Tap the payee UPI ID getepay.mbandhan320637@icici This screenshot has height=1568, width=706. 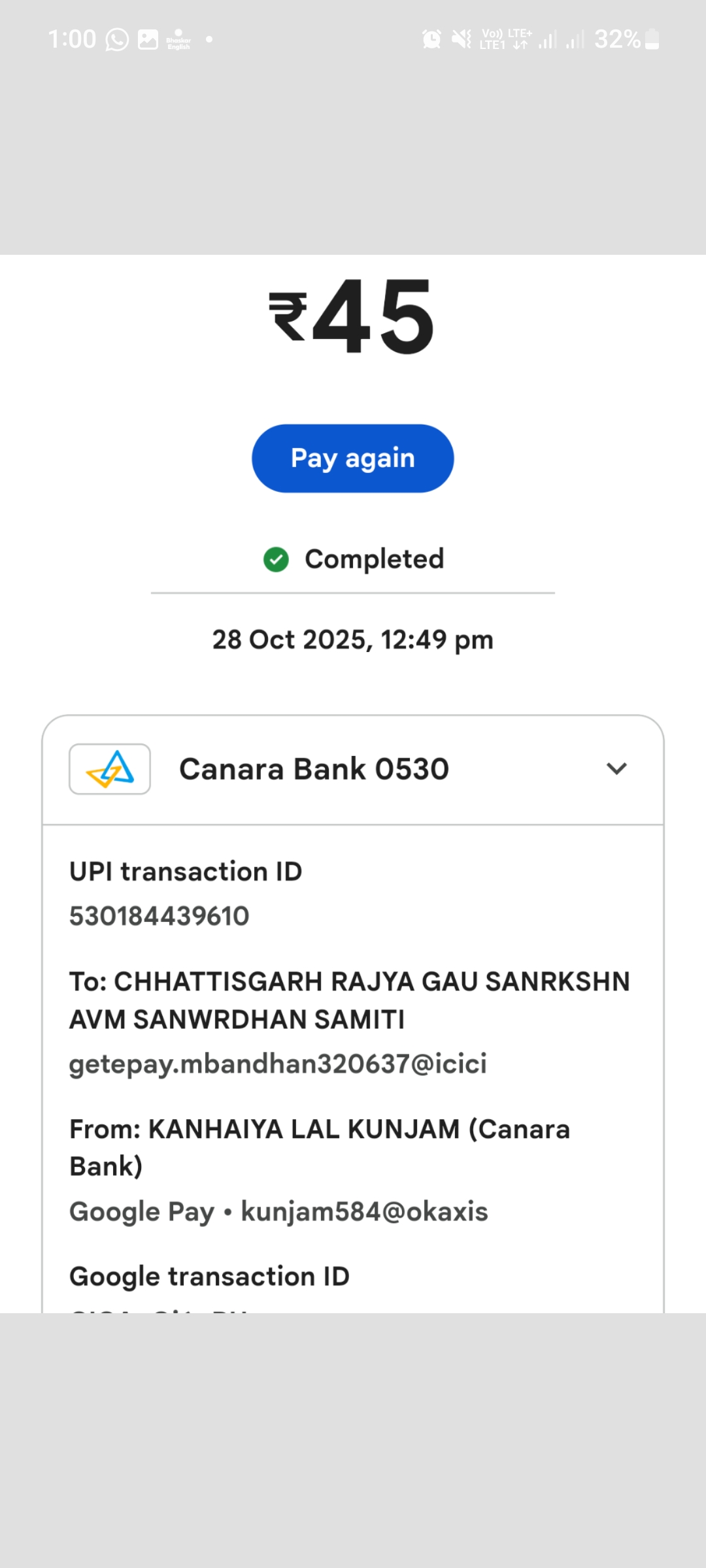(278, 1064)
